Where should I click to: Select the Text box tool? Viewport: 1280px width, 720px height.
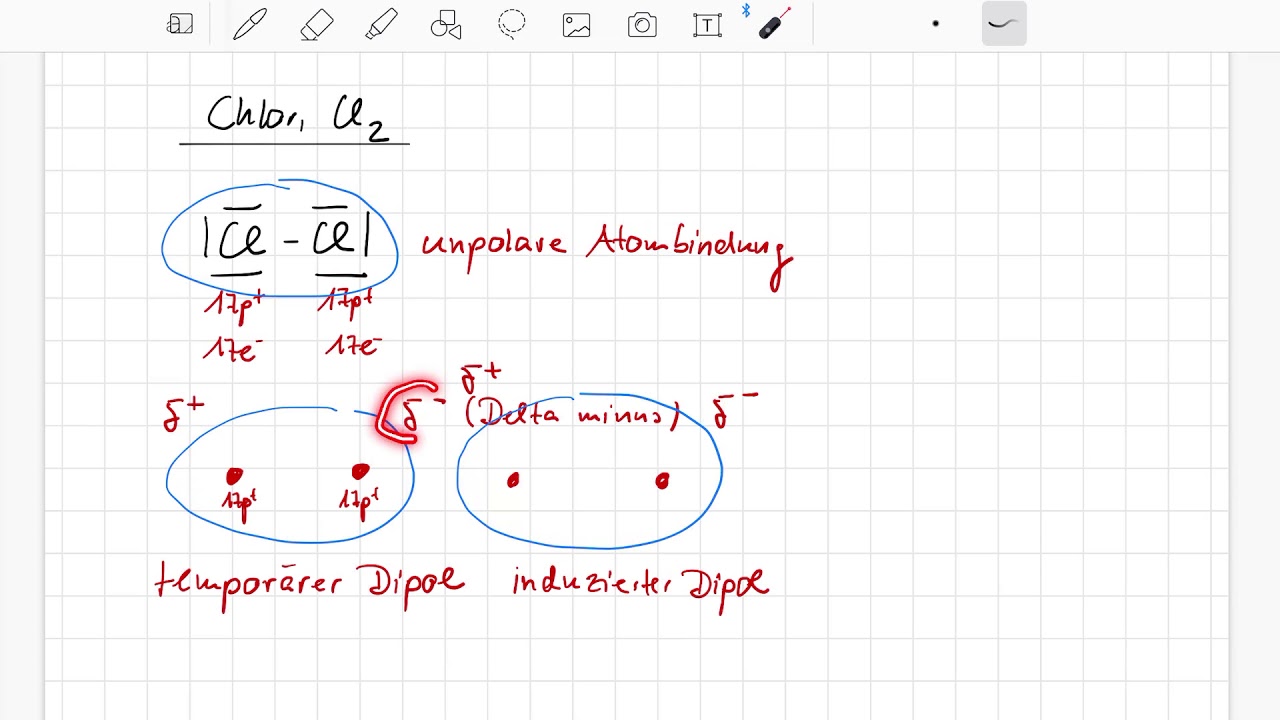point(707,25)
